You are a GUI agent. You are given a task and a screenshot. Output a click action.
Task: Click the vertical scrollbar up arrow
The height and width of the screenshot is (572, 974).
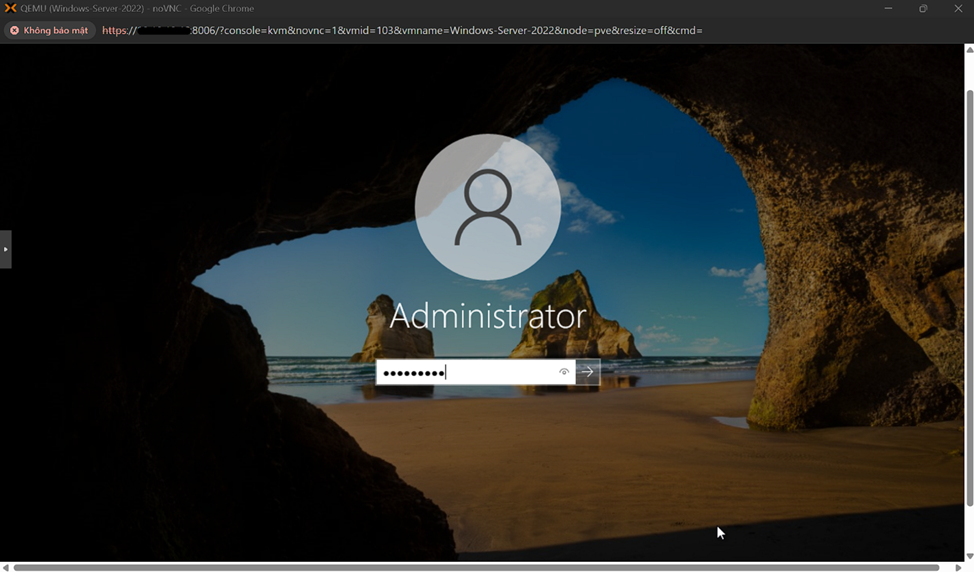(969, 50)
